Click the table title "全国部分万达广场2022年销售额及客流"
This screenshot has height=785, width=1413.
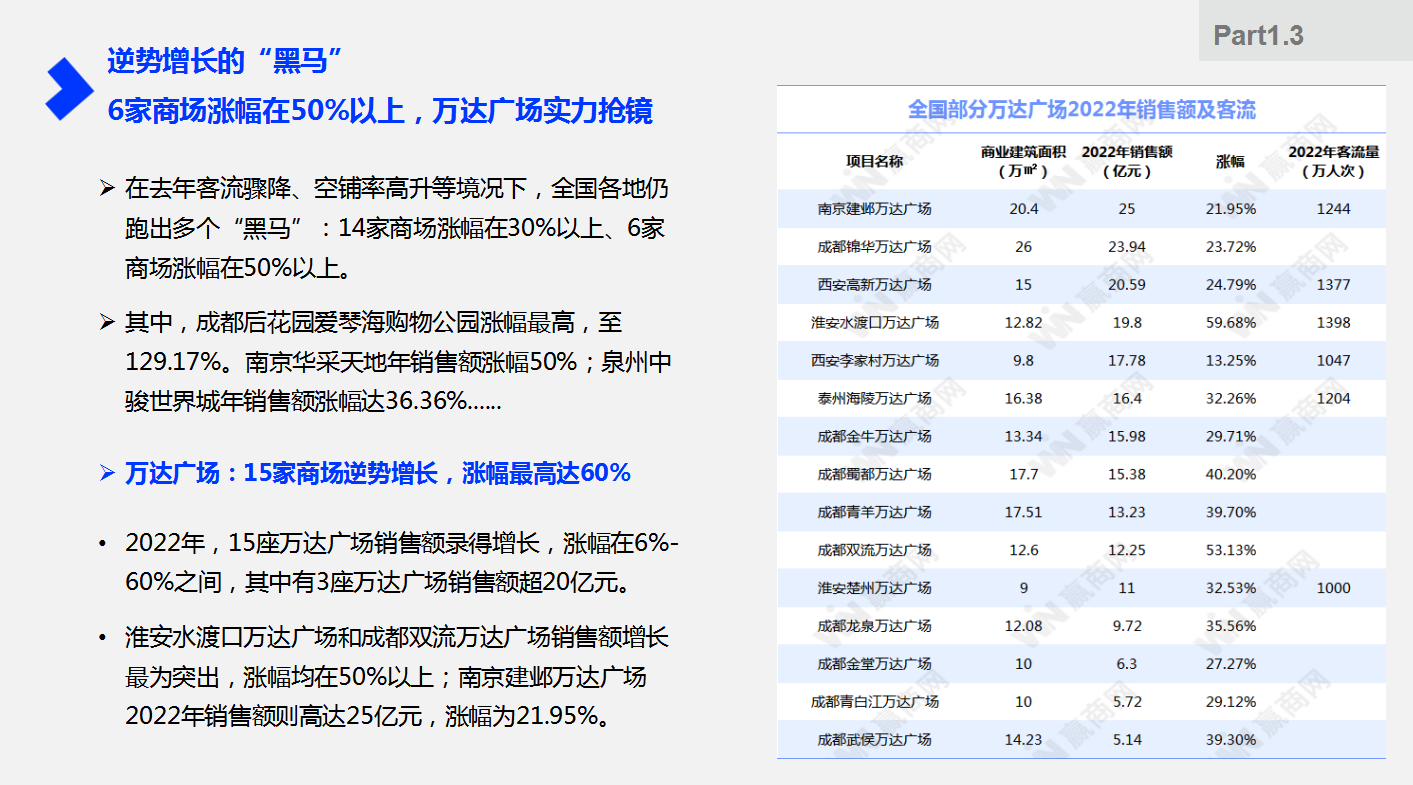click(x=1081, y=109)
